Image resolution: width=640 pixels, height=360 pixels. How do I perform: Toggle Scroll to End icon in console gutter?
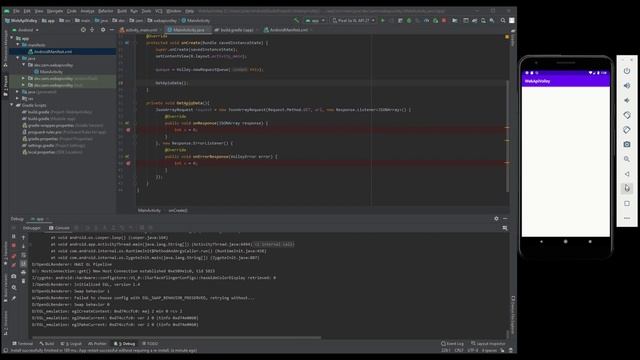click(x=23, y=264)
